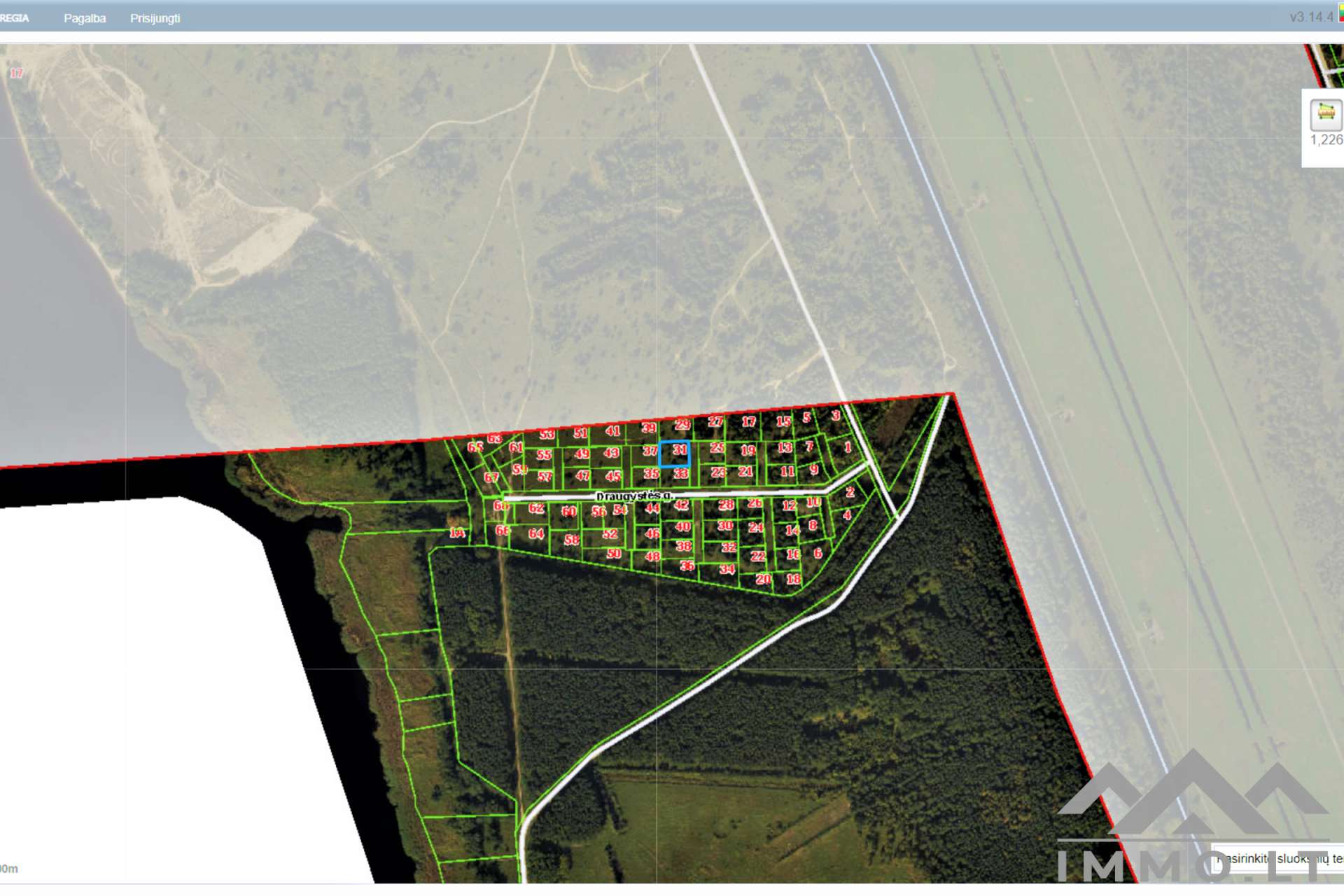Select parcel number 28
The image size is (1344, 896).
(x=726, y=505)
